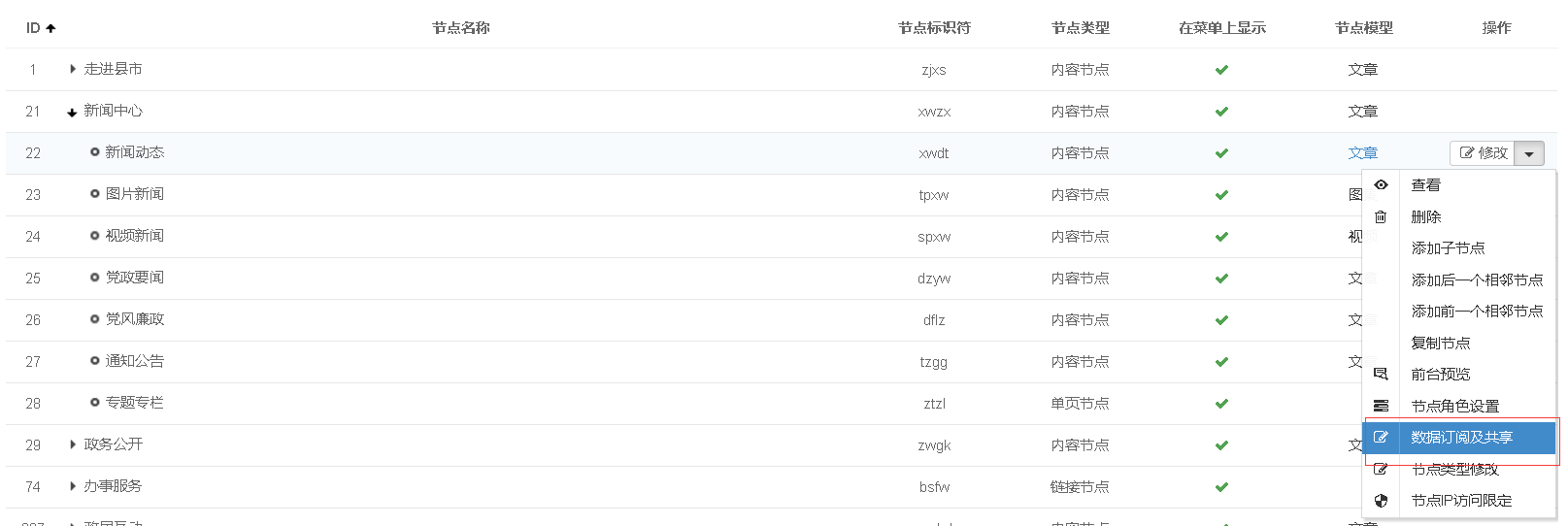Screen dimensions: 1568x526
Task: Click the edit icon beside 数据订阅及共享
Action: coord(1381,438)
